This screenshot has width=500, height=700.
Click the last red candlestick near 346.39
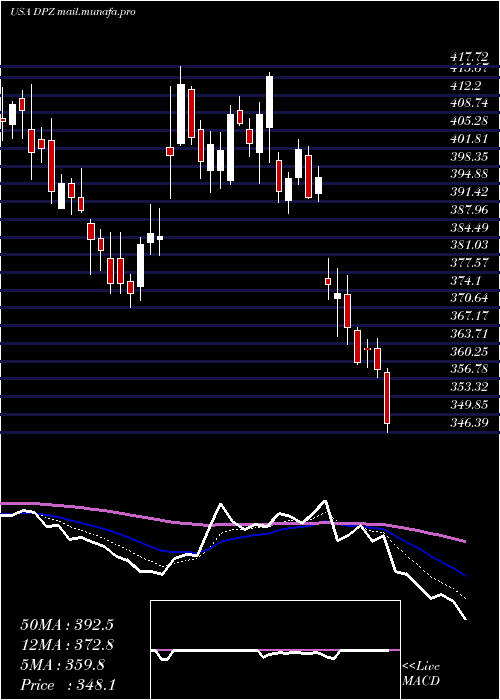pyautogui.click(x=387, y=398)
